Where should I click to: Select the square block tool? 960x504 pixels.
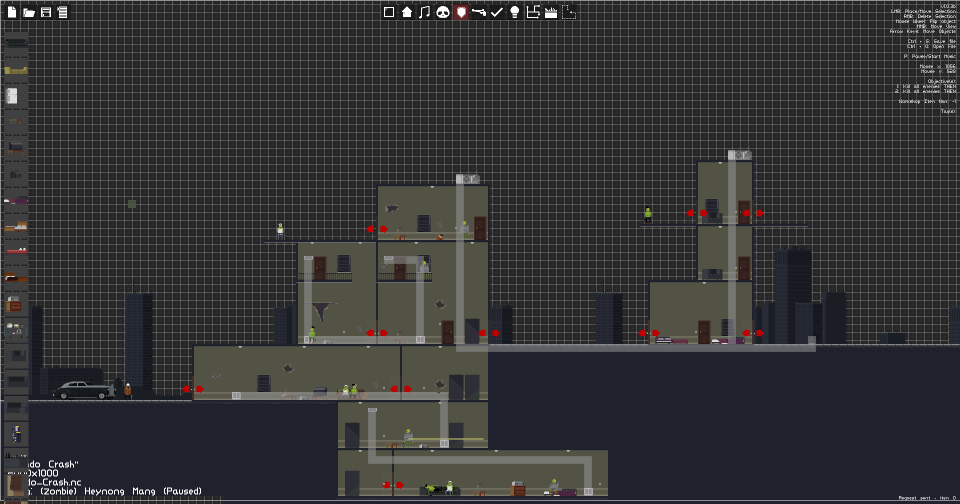click(389, 12)
